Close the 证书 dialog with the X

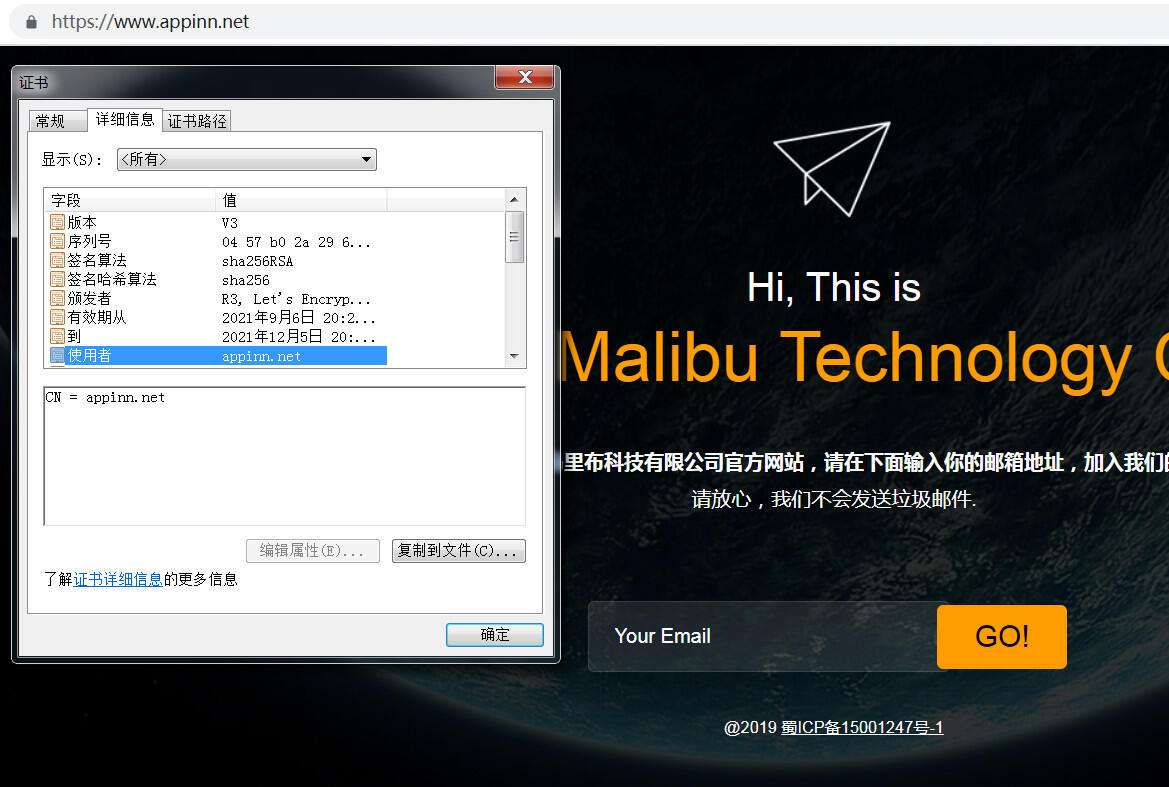point(525,77)
